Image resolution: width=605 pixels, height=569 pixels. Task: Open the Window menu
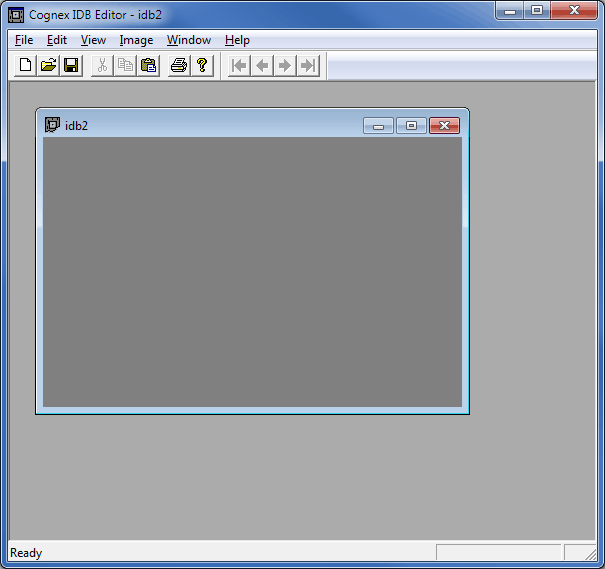point(189,40)
